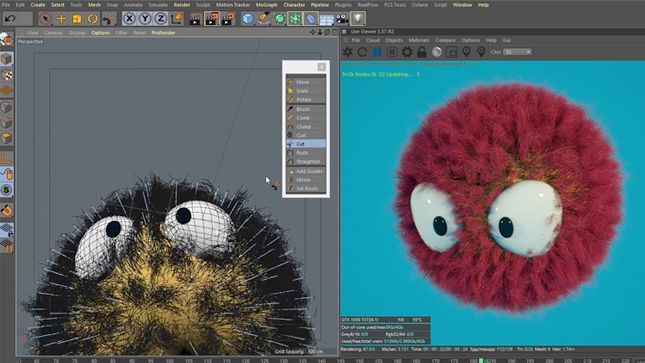Click the Make Editable icon in left sidebar
The image size is (645, 363).
coord(6,40)
